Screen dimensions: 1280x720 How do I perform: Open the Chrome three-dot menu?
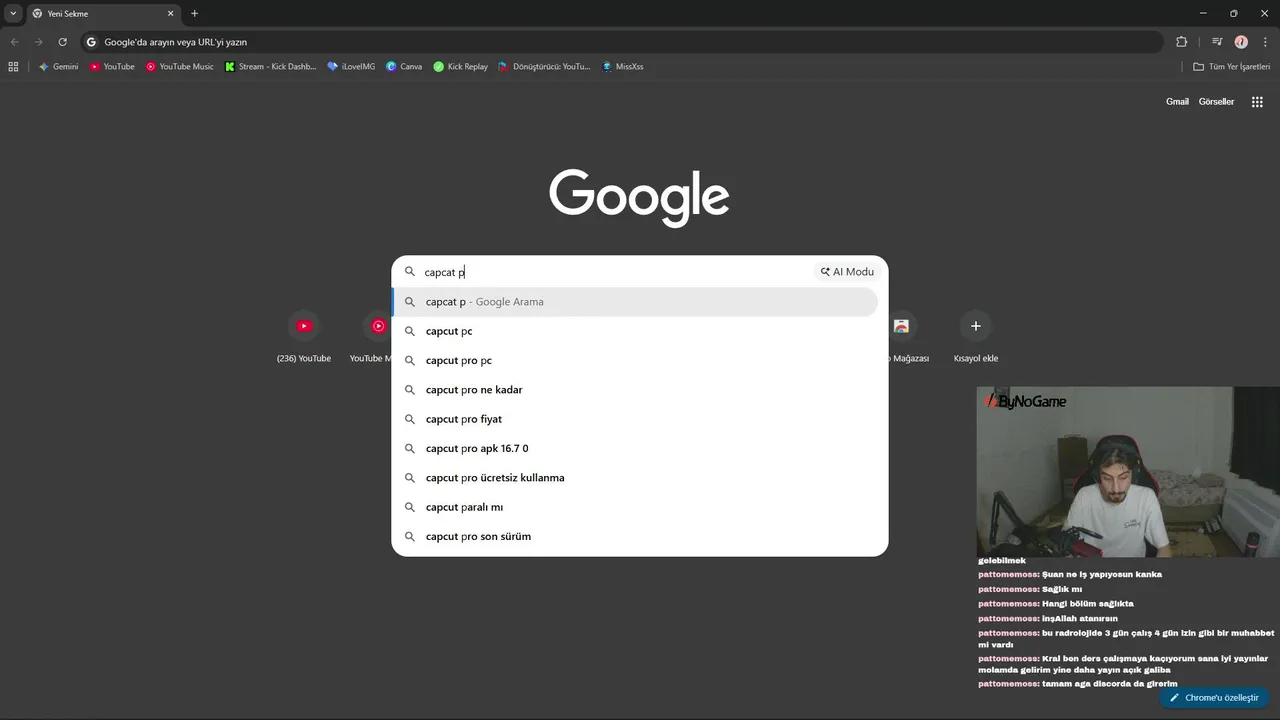[1264, 42]
